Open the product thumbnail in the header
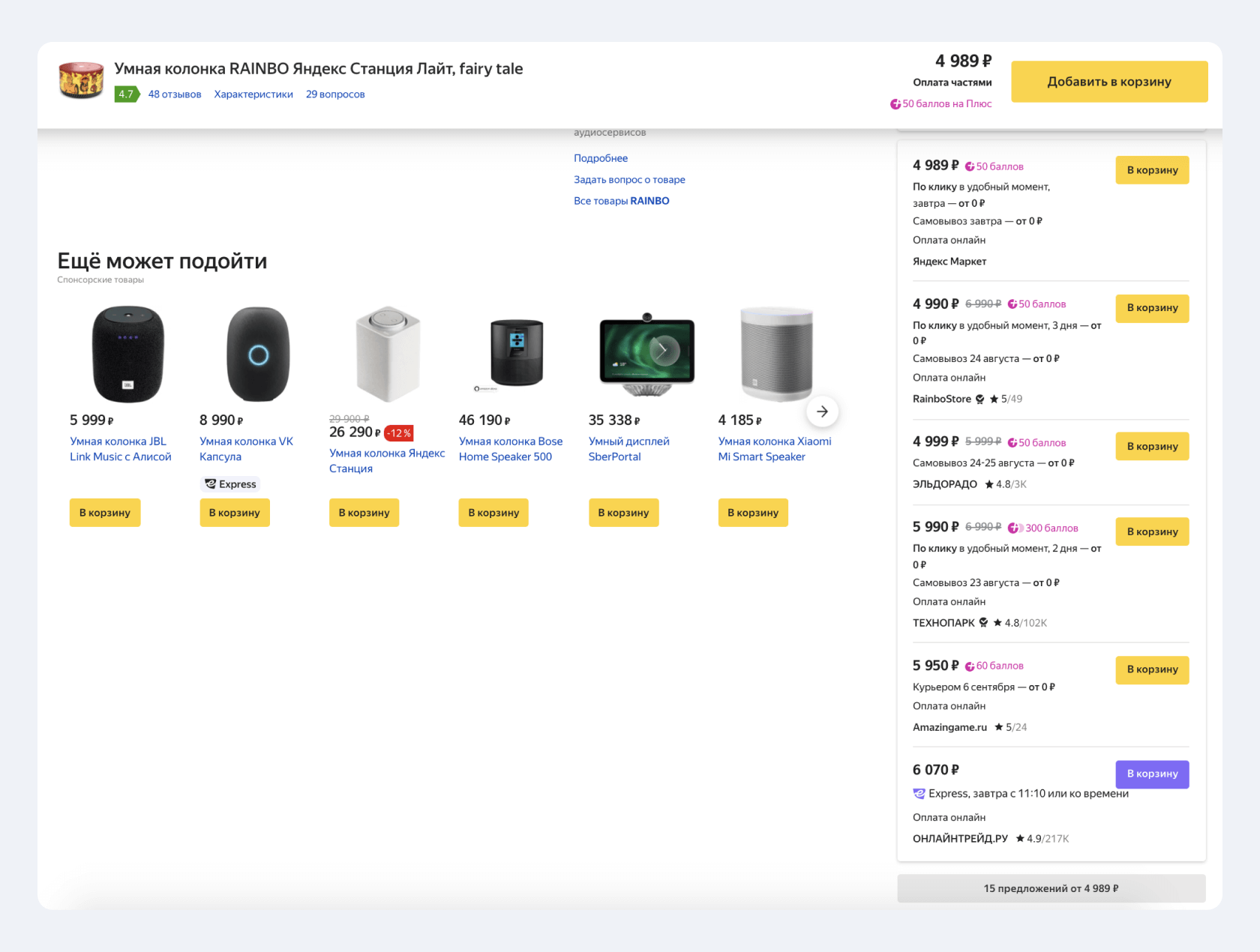The image size is (1260, 952). [81, 80]
